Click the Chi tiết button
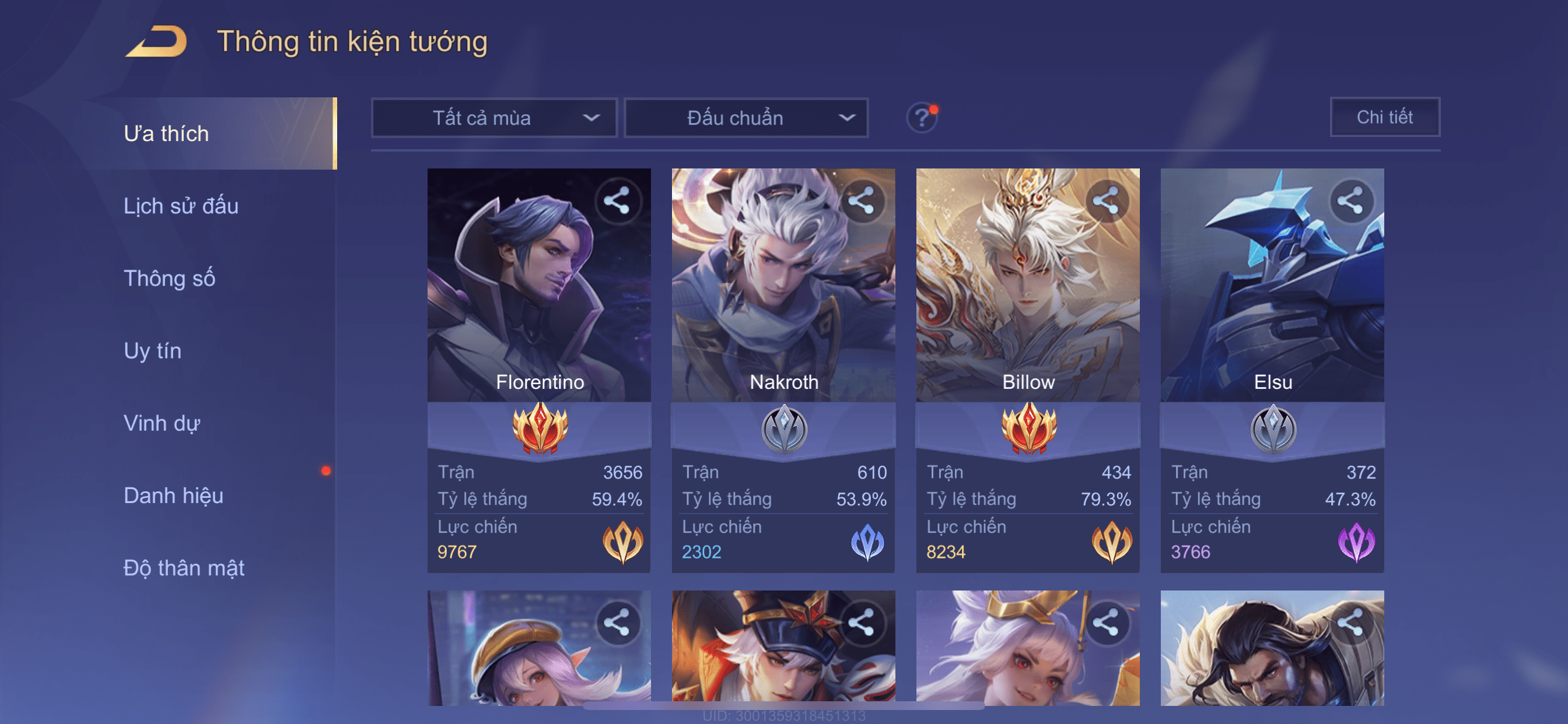 tap(1385, 117)
